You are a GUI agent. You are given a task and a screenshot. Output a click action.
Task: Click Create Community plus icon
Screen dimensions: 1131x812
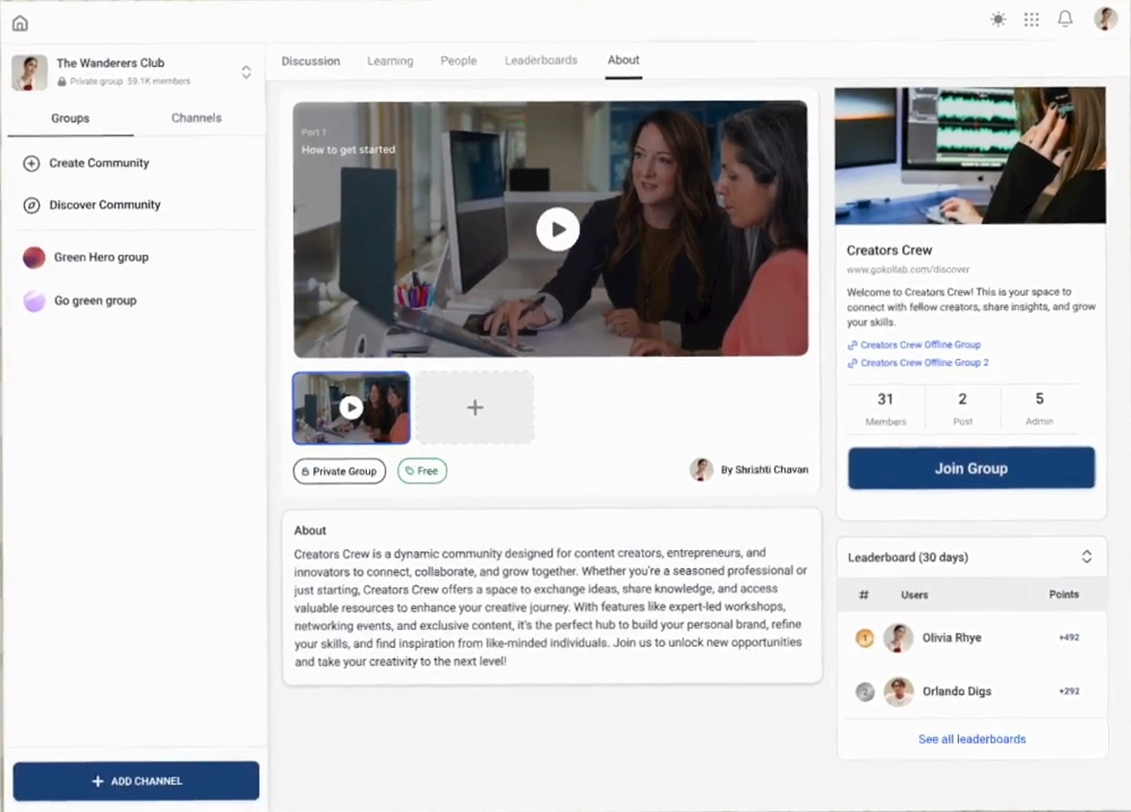coord(31,163)
